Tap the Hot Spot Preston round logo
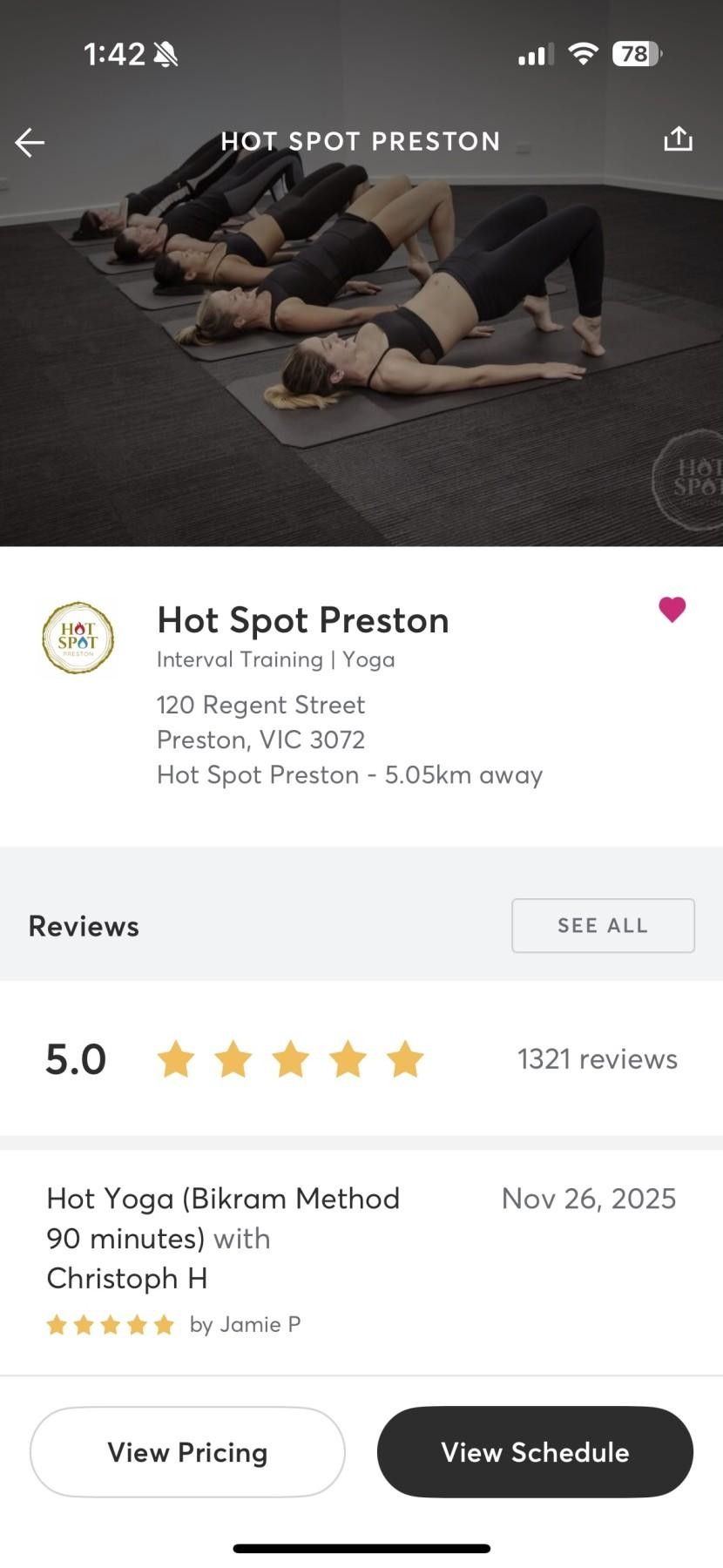723x1568 pixels. point(78,639)
